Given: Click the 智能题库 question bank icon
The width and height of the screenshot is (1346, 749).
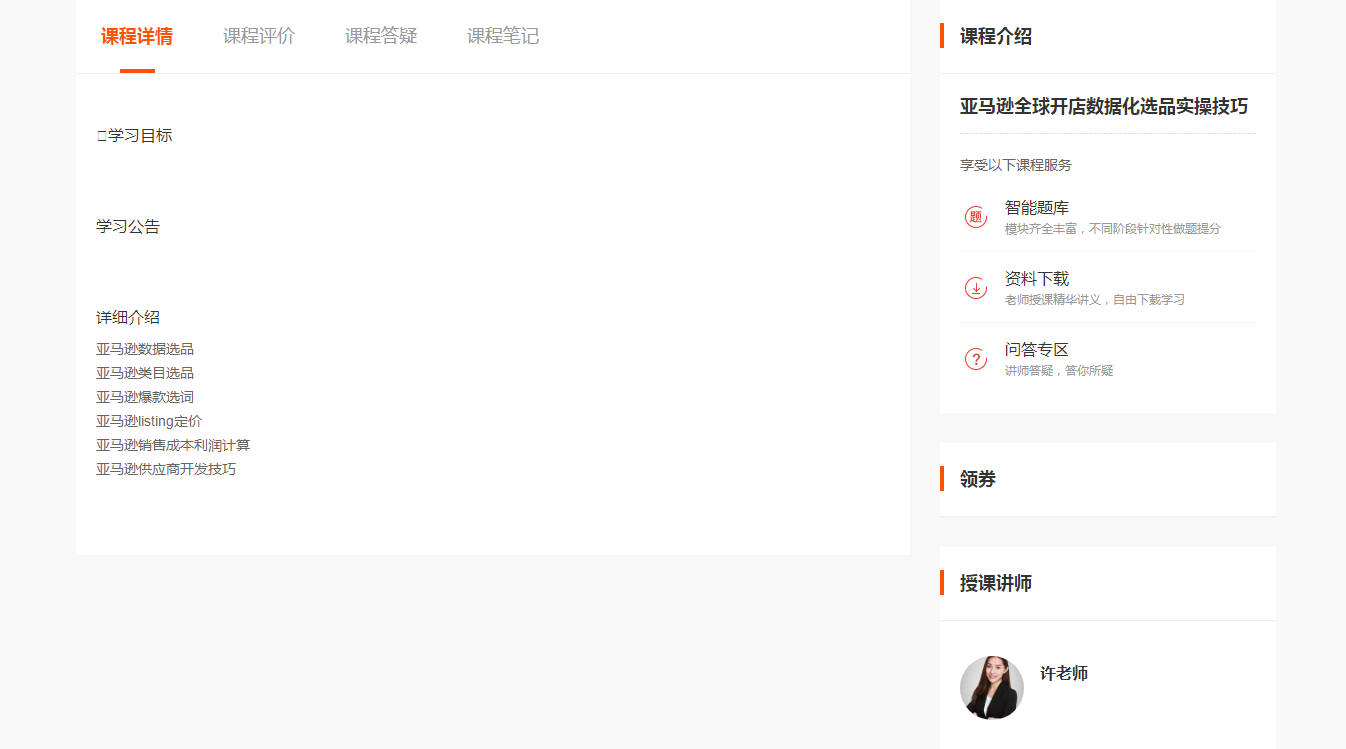Looking at the screenshot, I should tap(976, 217).
